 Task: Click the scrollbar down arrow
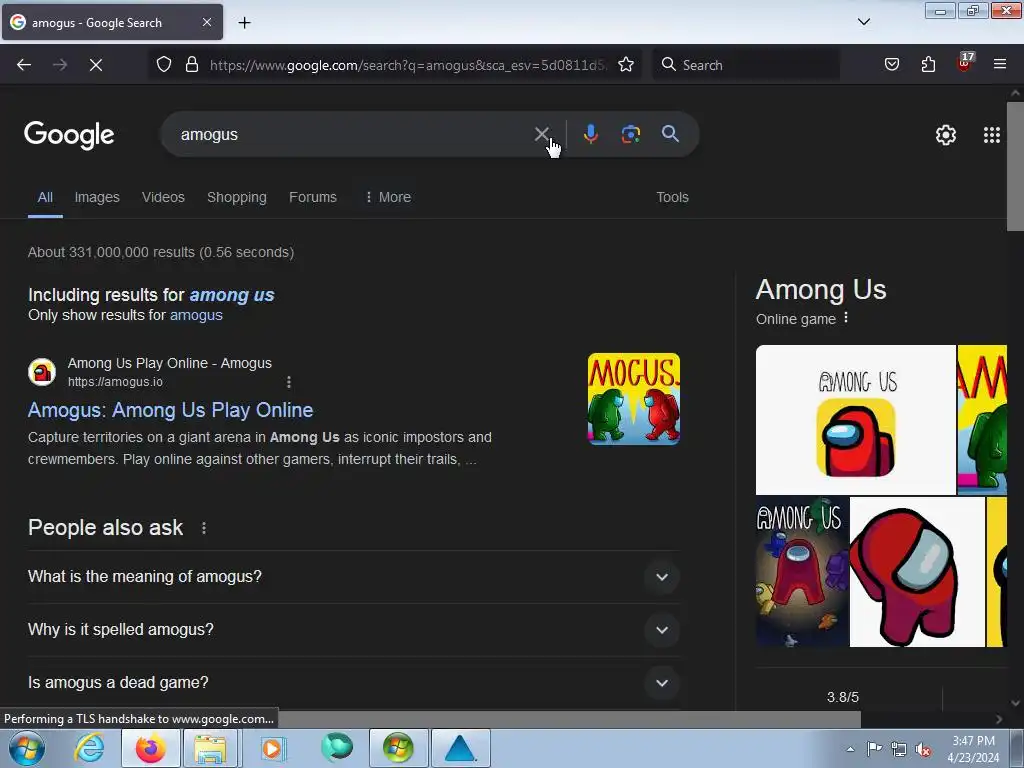pyautogui.click(x=1015, y=703)
